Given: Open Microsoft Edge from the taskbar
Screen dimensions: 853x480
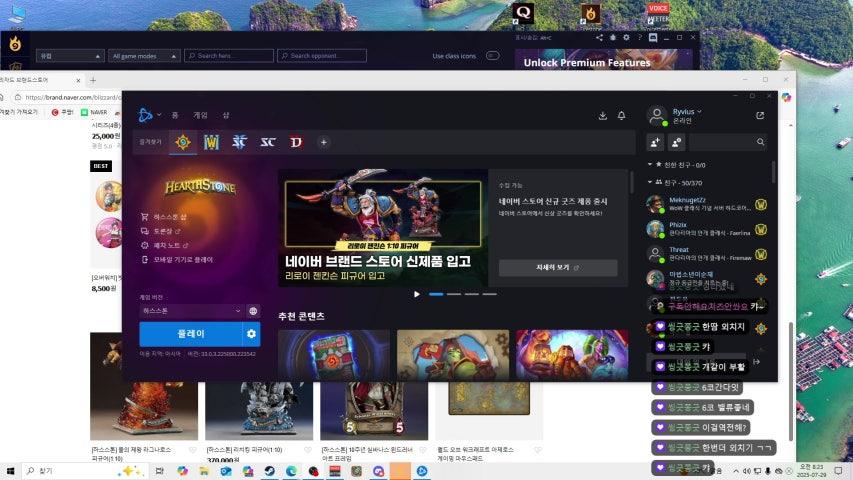Looking at the screenshot, I should 291,471.
